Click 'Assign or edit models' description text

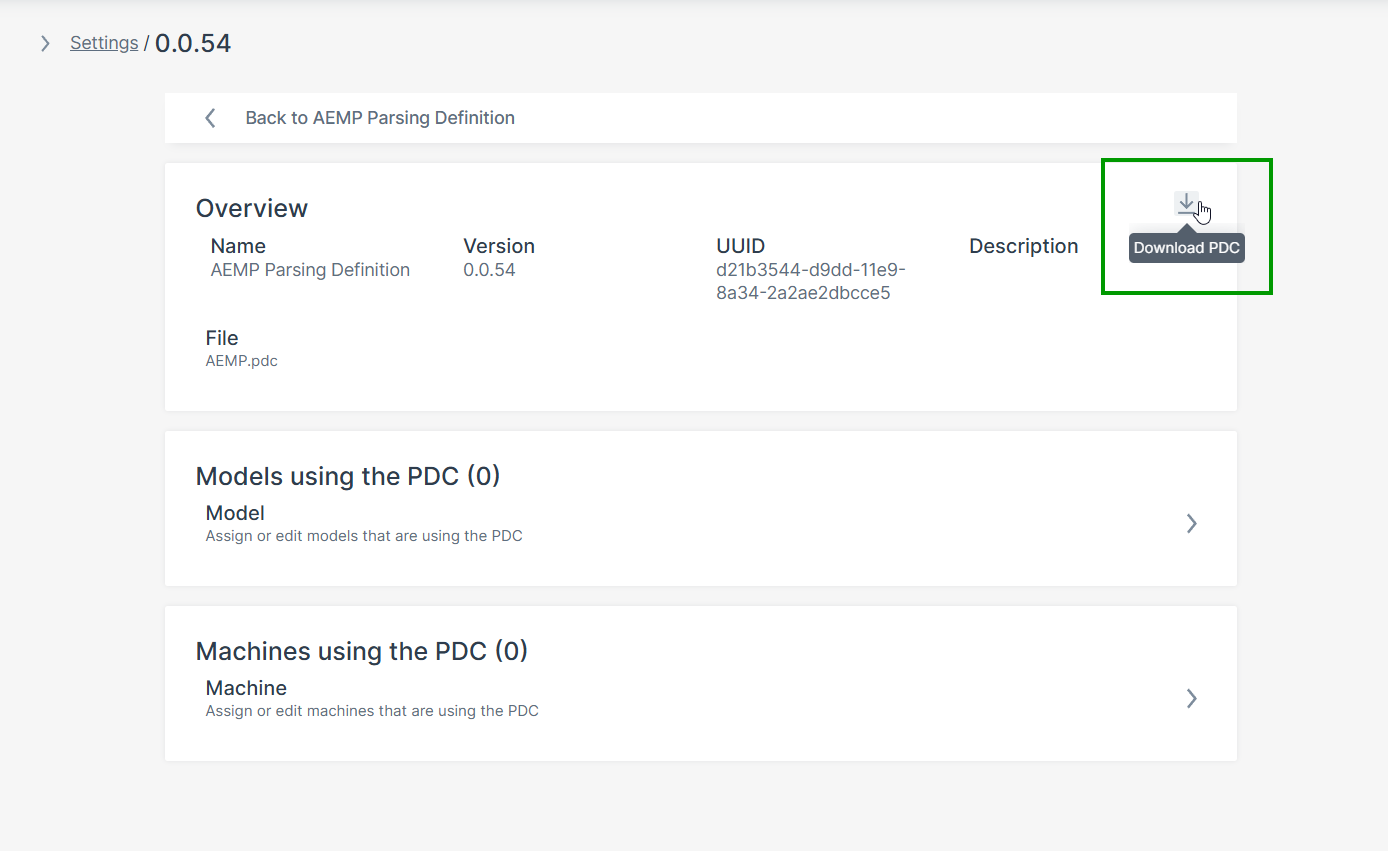pyautogui.click(x=364, y=536)
